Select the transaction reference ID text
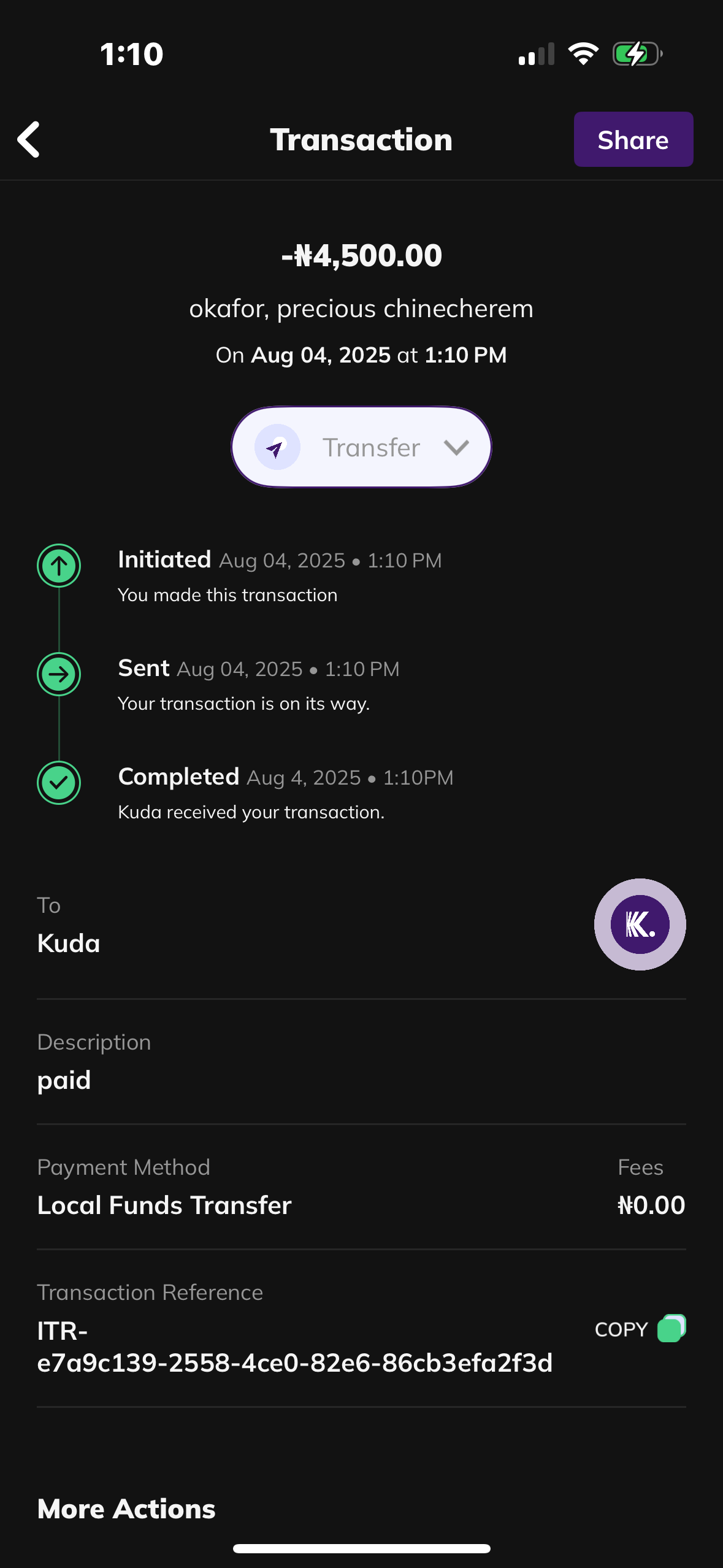Image resolution: width=723 pixels, height=1568 pixels. (294, 1347)
